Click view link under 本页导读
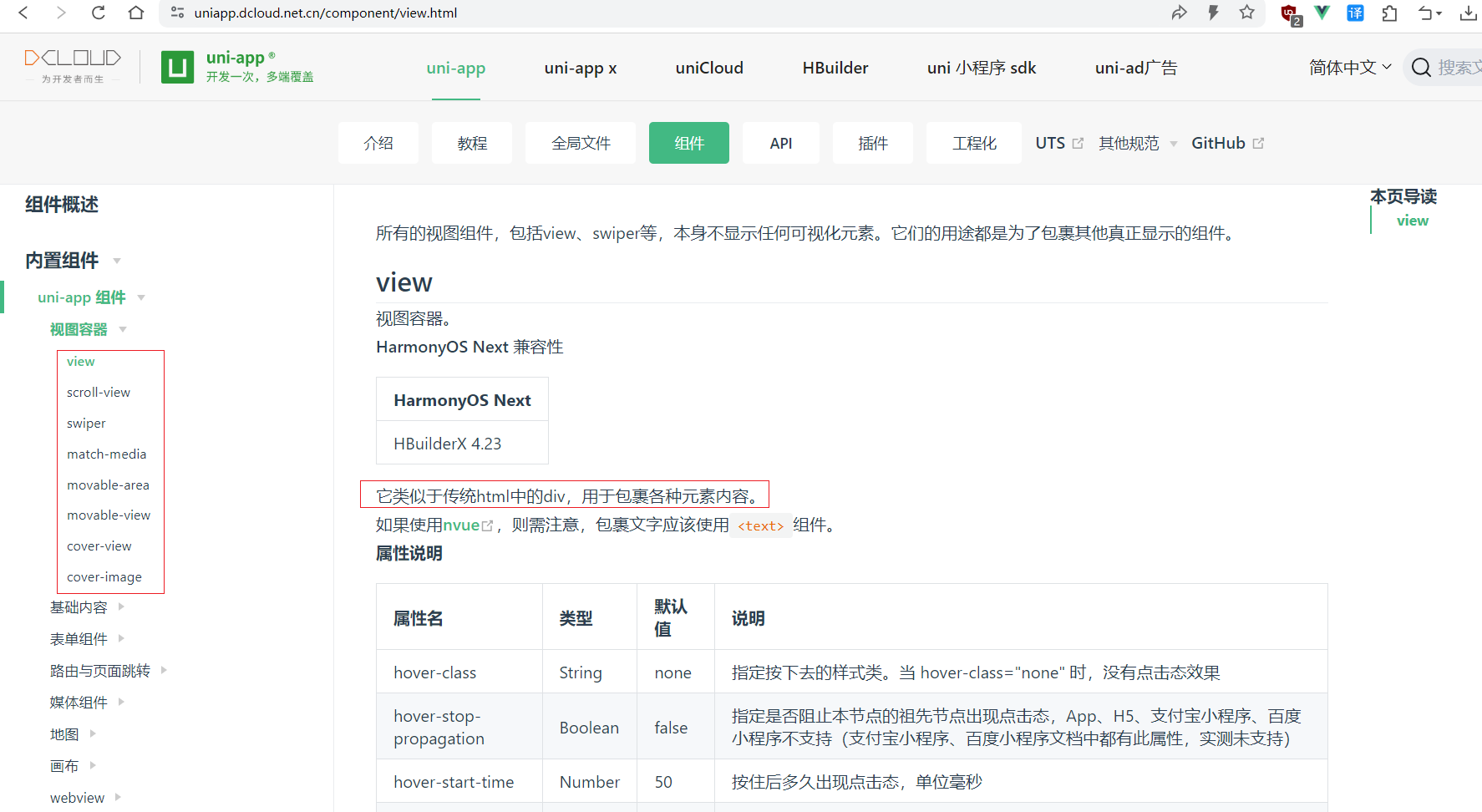This screenshot has height=812, width=1482. (x=1413, y=221)
